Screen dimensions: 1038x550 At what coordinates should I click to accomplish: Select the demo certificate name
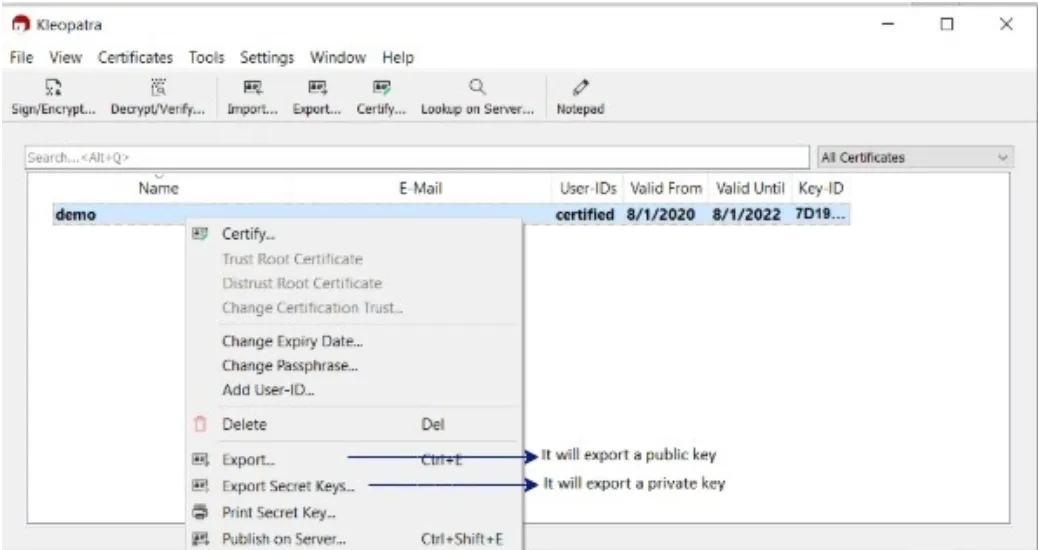pos(75,214)
